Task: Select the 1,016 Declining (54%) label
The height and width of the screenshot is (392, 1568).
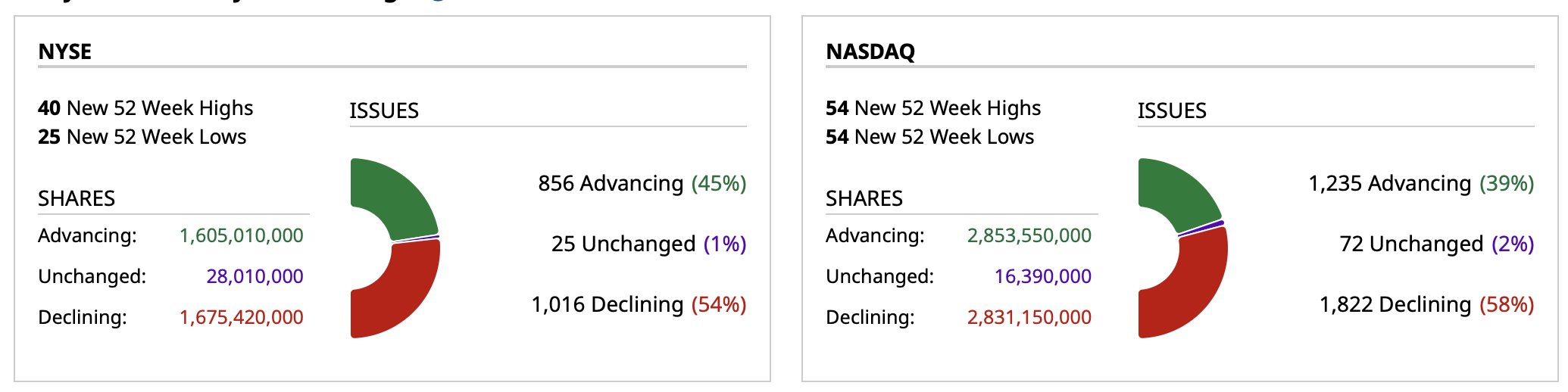Action: click(x=639, y=304)
